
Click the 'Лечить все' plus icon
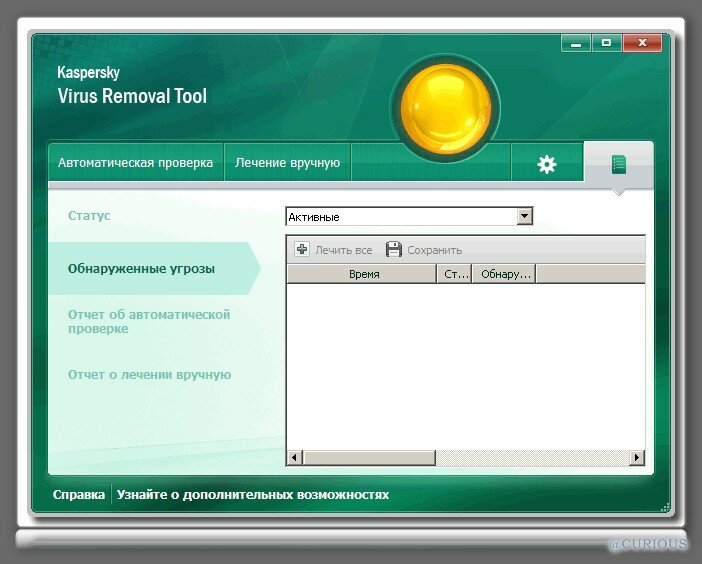coord(302,250)
